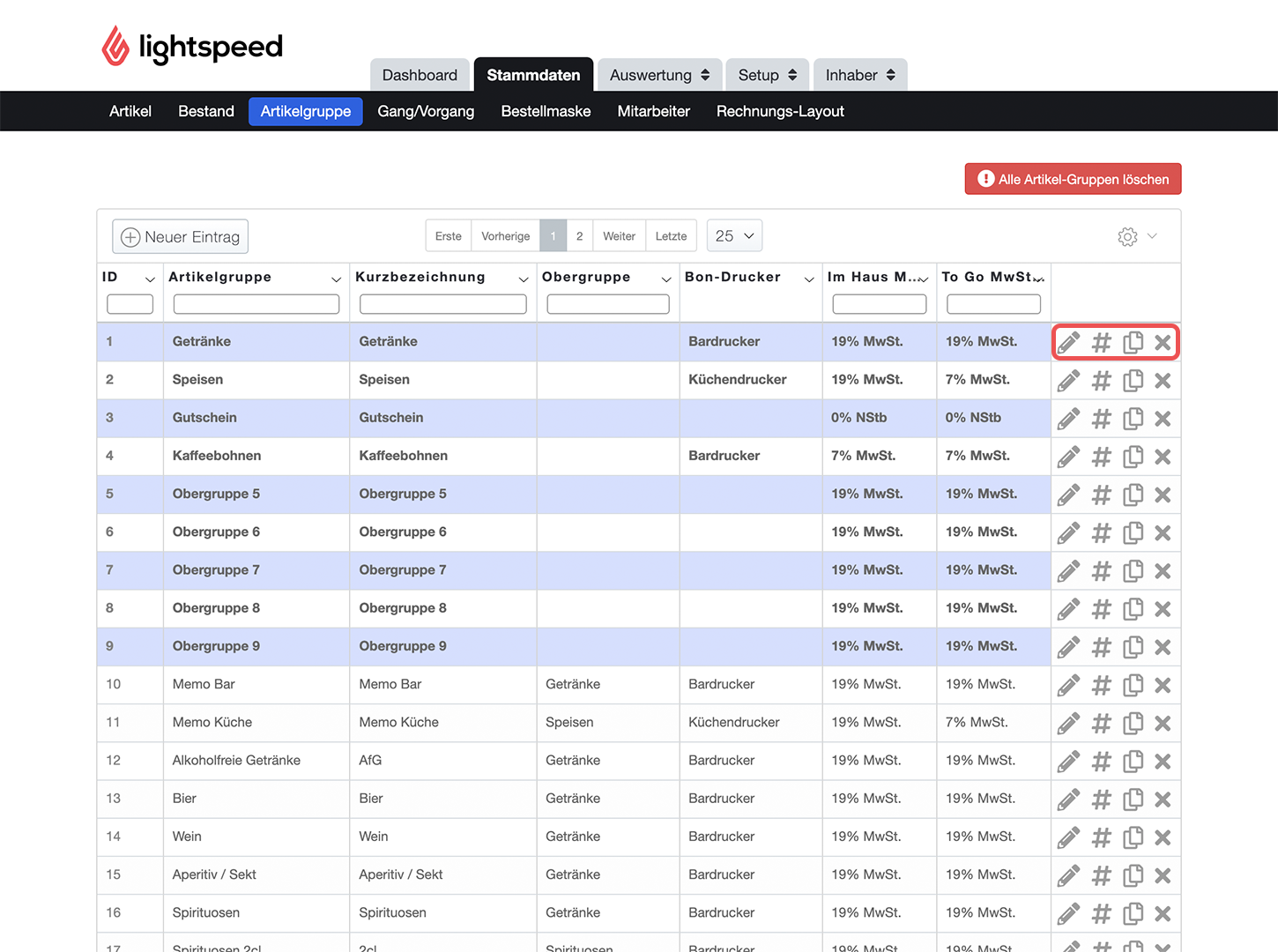Switch to the Dashboard tab
The height and width of the screenshot is (952, 1278).
(420, 75)
